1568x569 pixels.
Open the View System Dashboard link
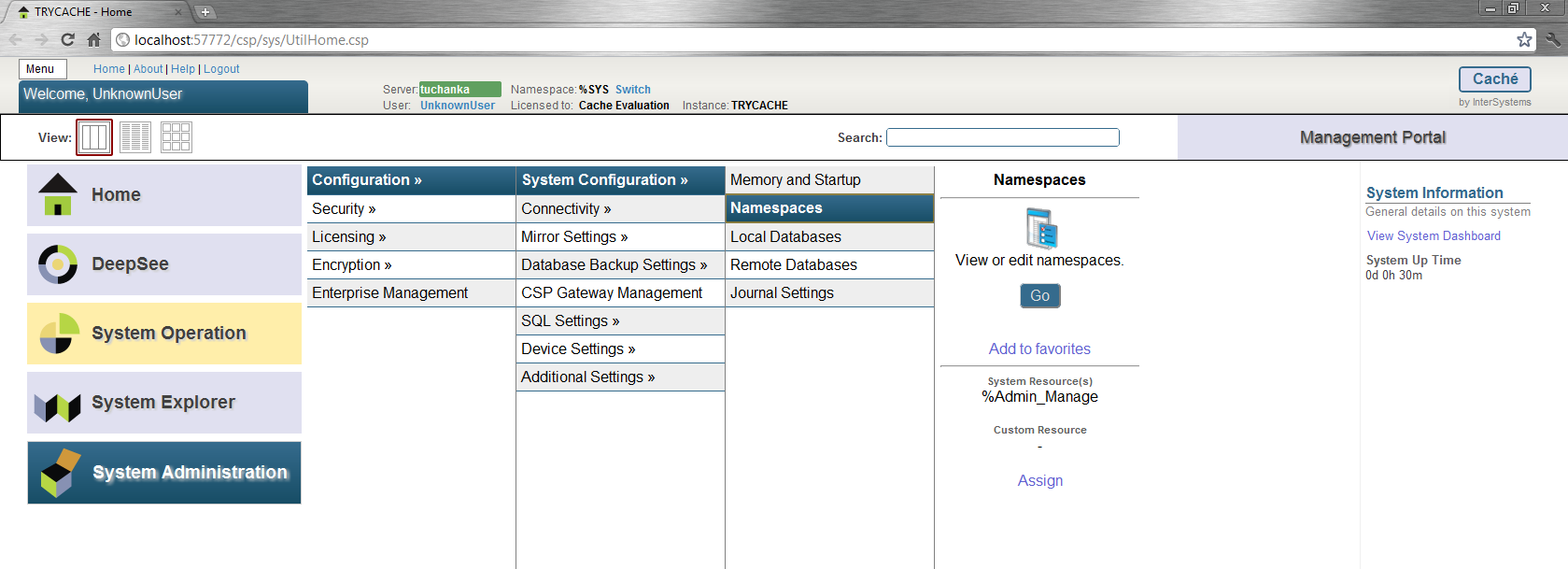coord(1434,236)
